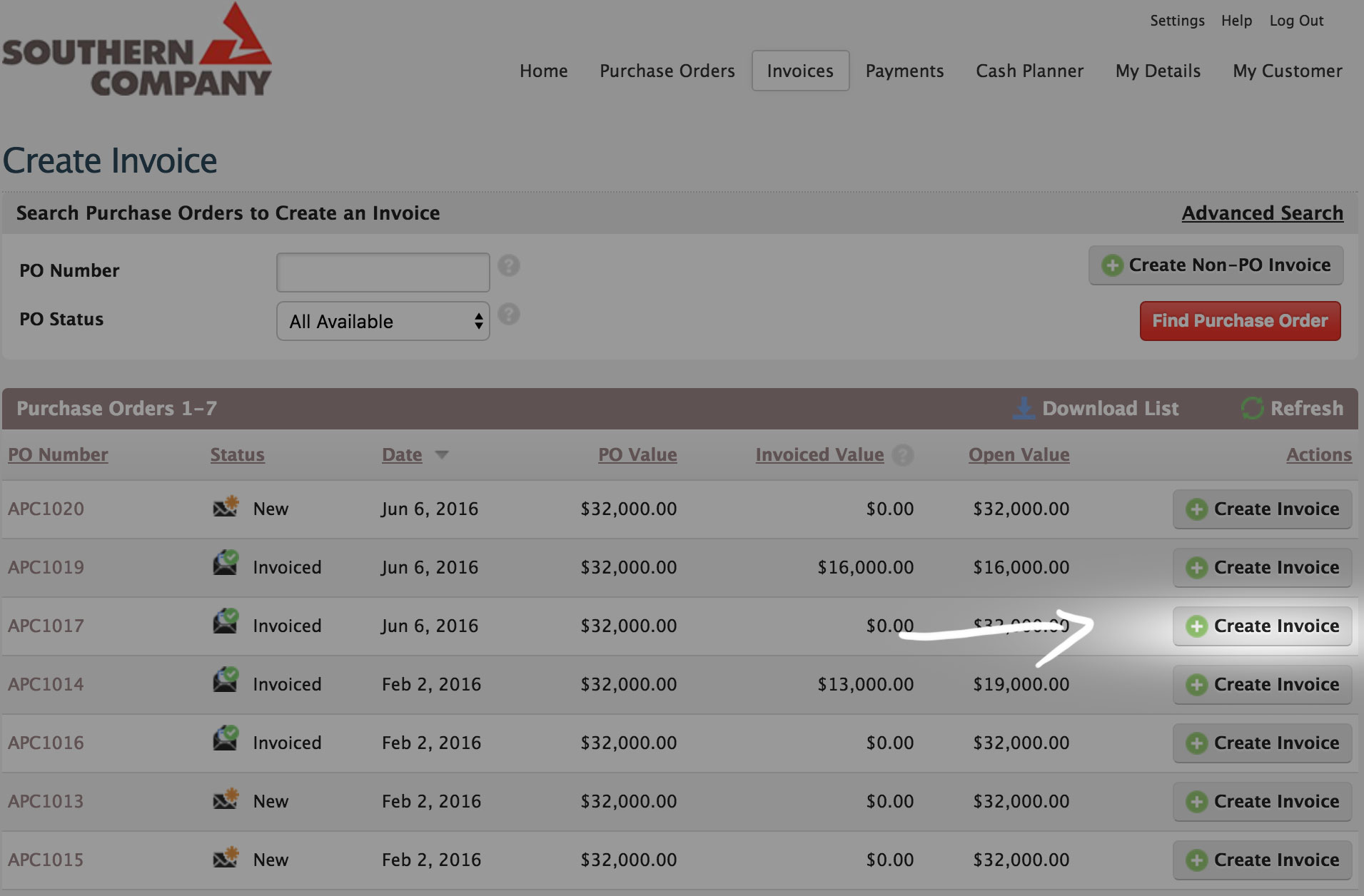The image size is (1364, 896).
Task: Open the My Customer tab
Action: [x=1288, y=71]
